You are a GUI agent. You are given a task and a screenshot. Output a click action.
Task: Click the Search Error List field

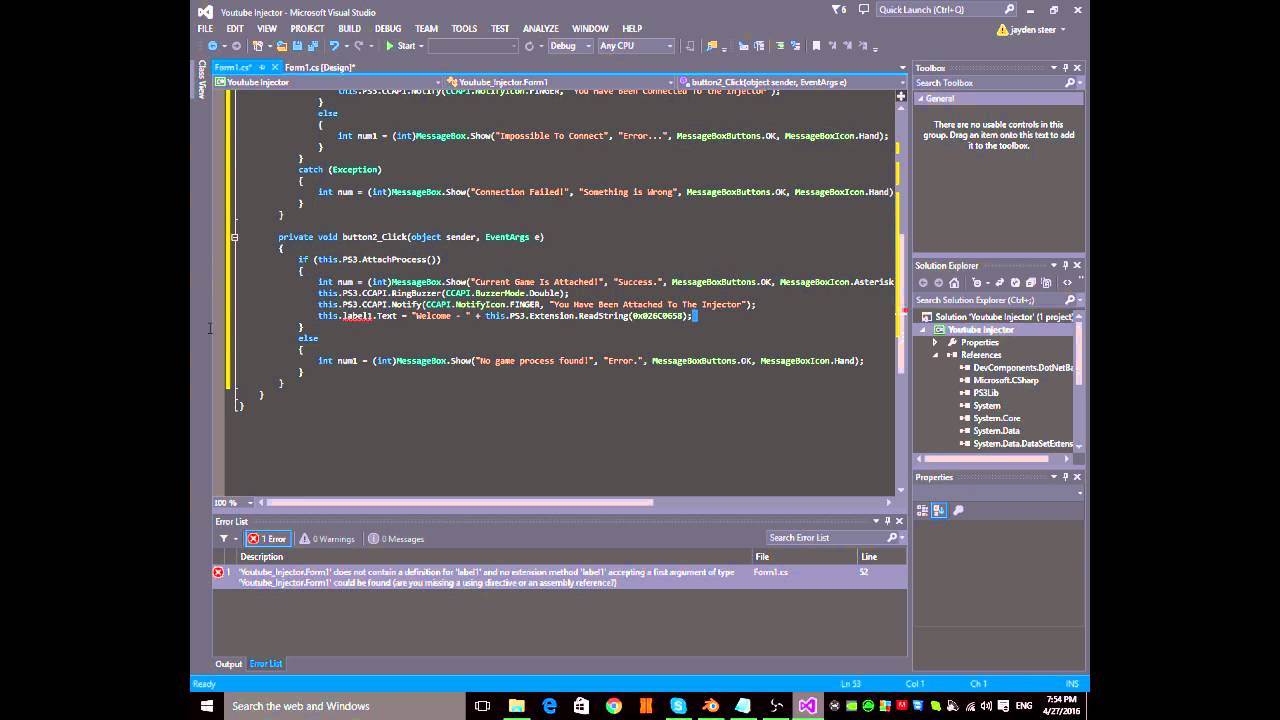pos(834,538)
